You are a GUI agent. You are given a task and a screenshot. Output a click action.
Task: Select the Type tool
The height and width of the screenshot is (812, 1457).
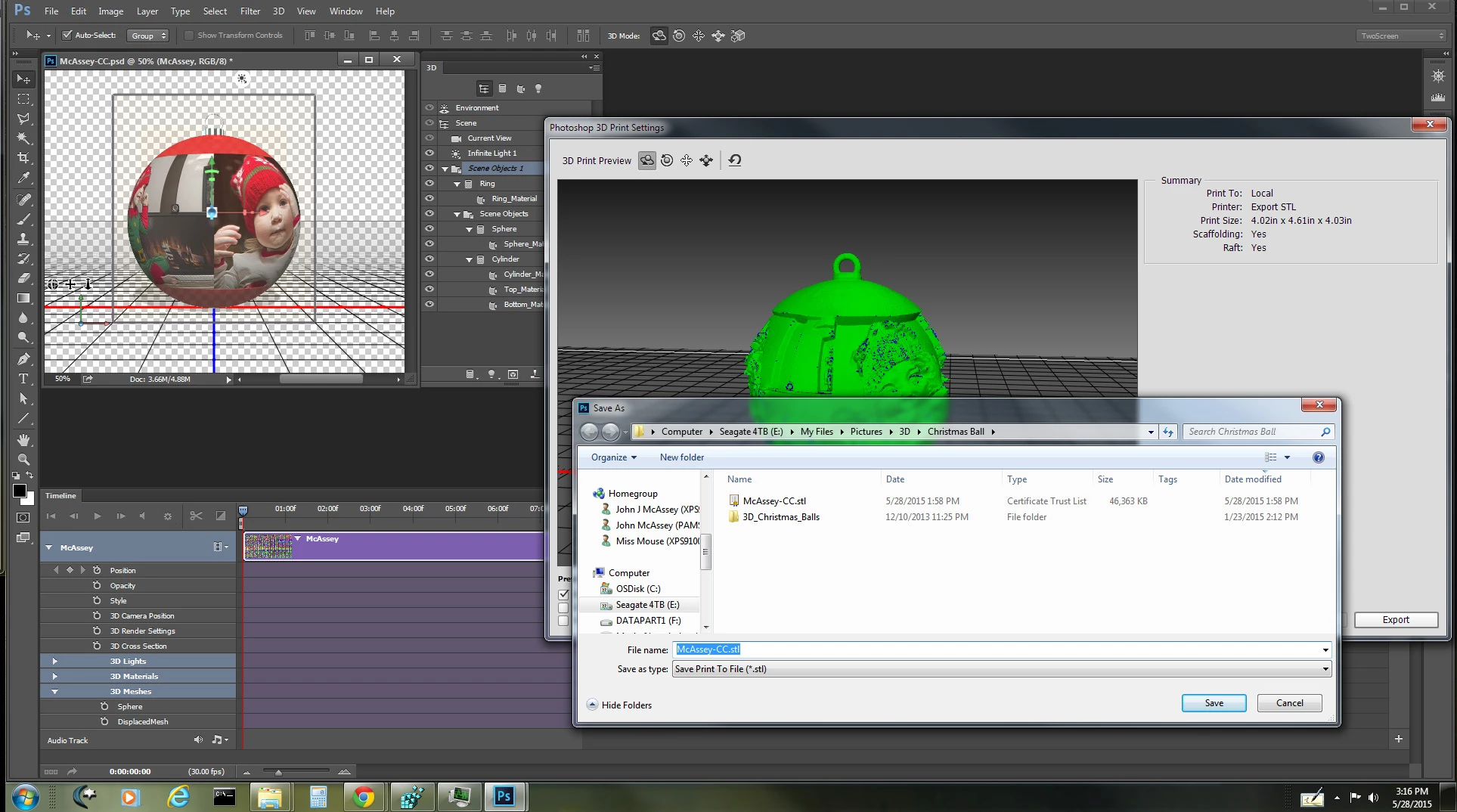(23, 379)
